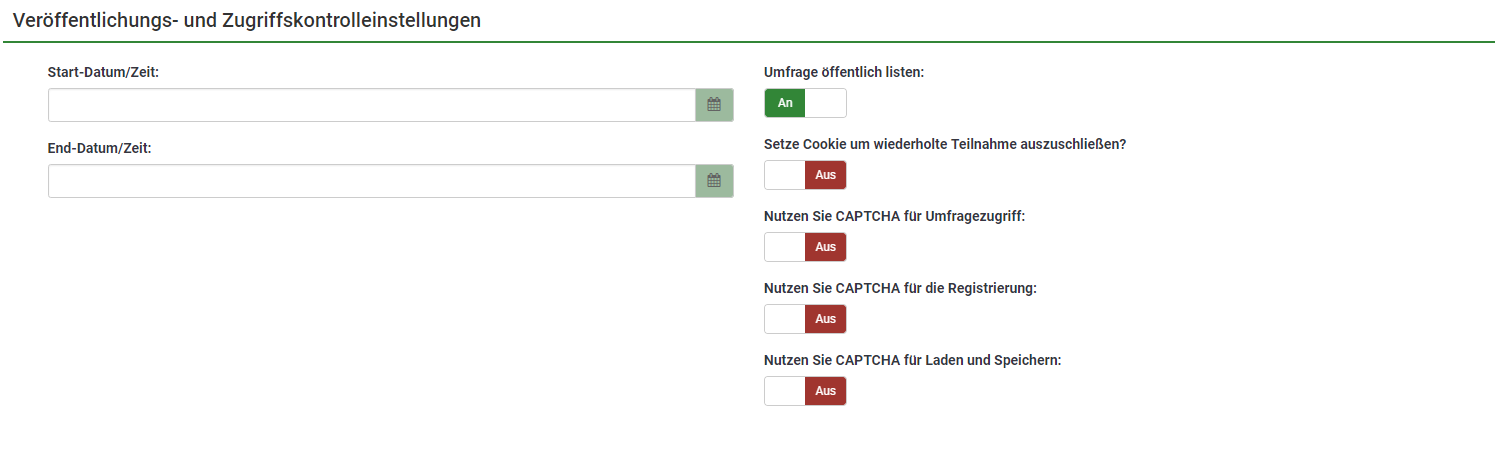Click the 'Veröffentlichungs- und Zugriffskontrolleinstellungen' heading
The width and height of the screenshot is (1503, 459).
tap(247, 20)
